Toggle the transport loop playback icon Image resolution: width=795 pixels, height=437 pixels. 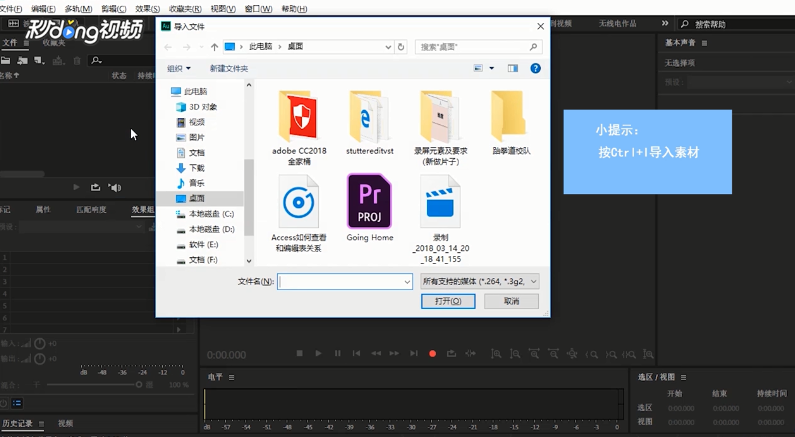[451, 353]
